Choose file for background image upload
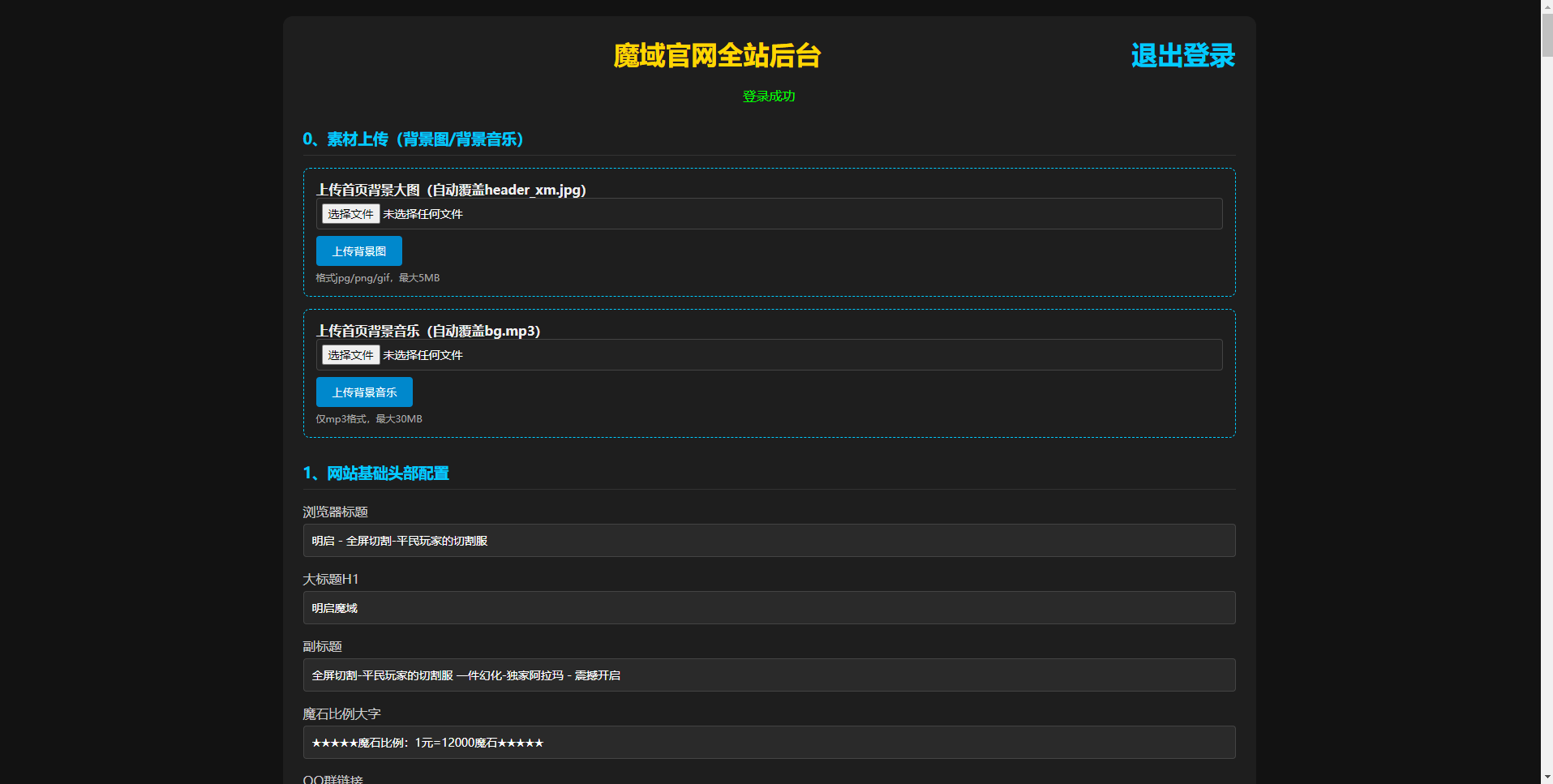Viewport: 1553px width, 784px height. point(351,214)
